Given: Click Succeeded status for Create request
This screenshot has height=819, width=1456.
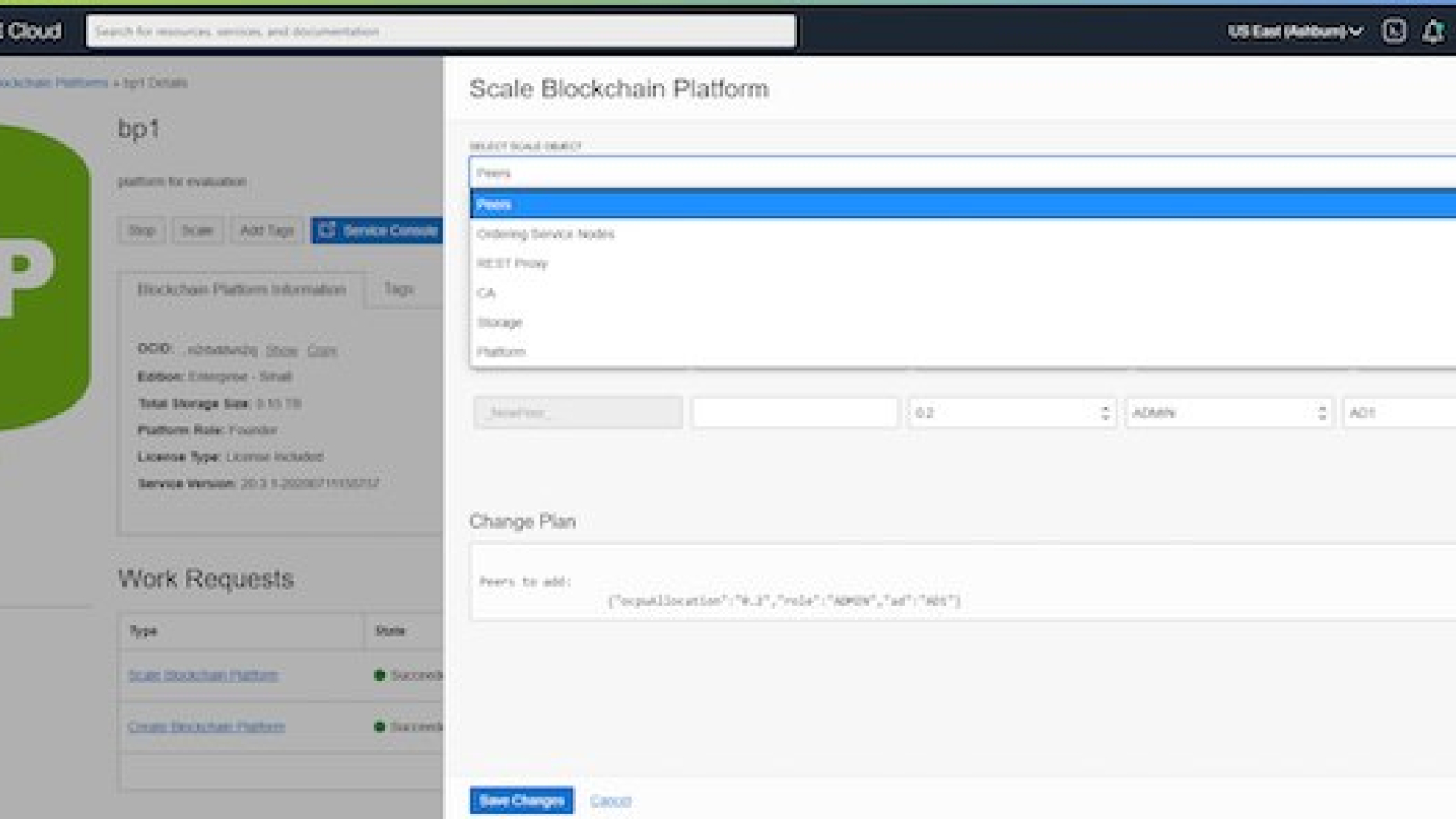Looking at the screenshot, I should point(409,726).
